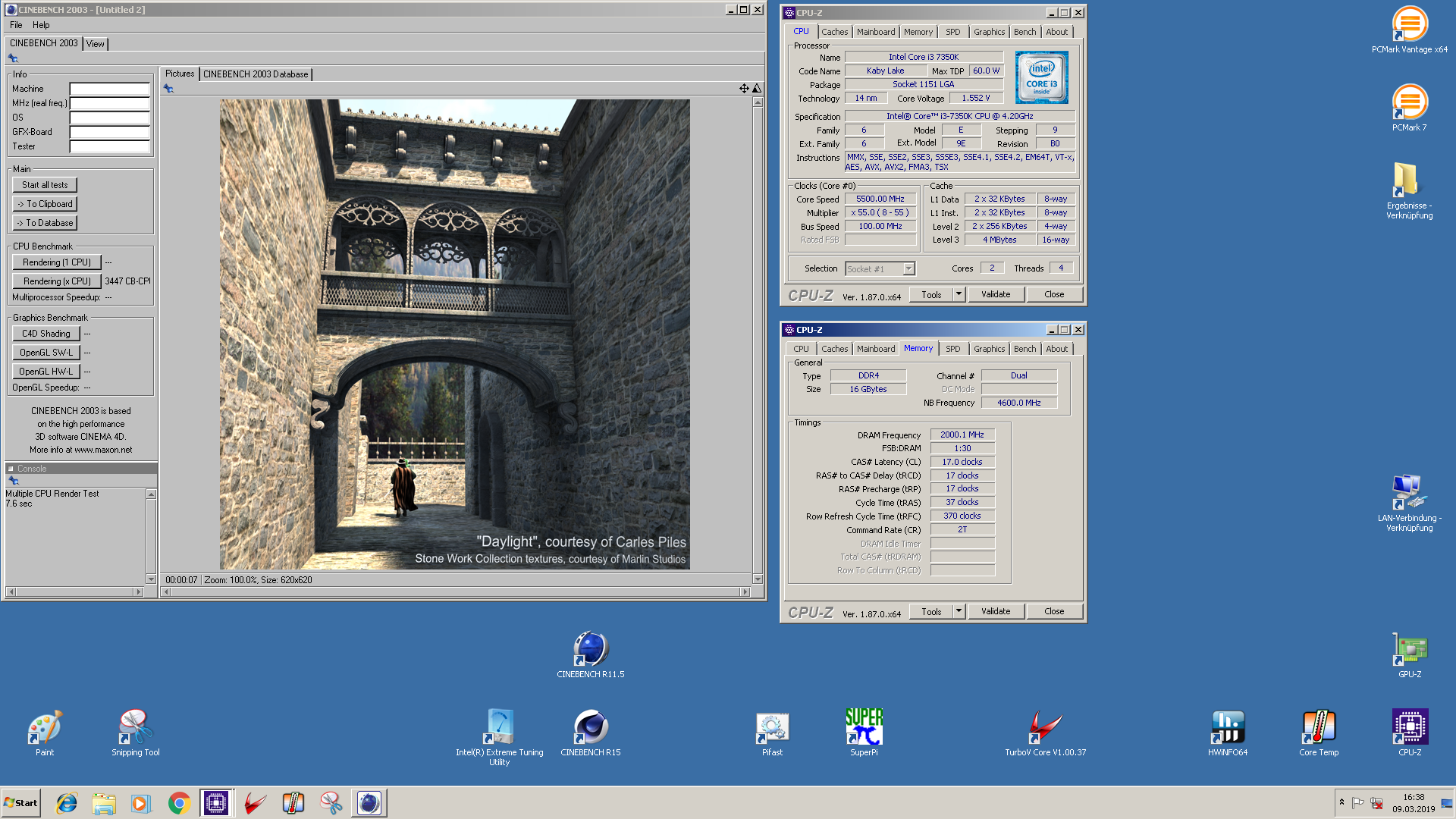
Task: Click Close in the lower CPU-Z window
Action: pos(1054,611)
